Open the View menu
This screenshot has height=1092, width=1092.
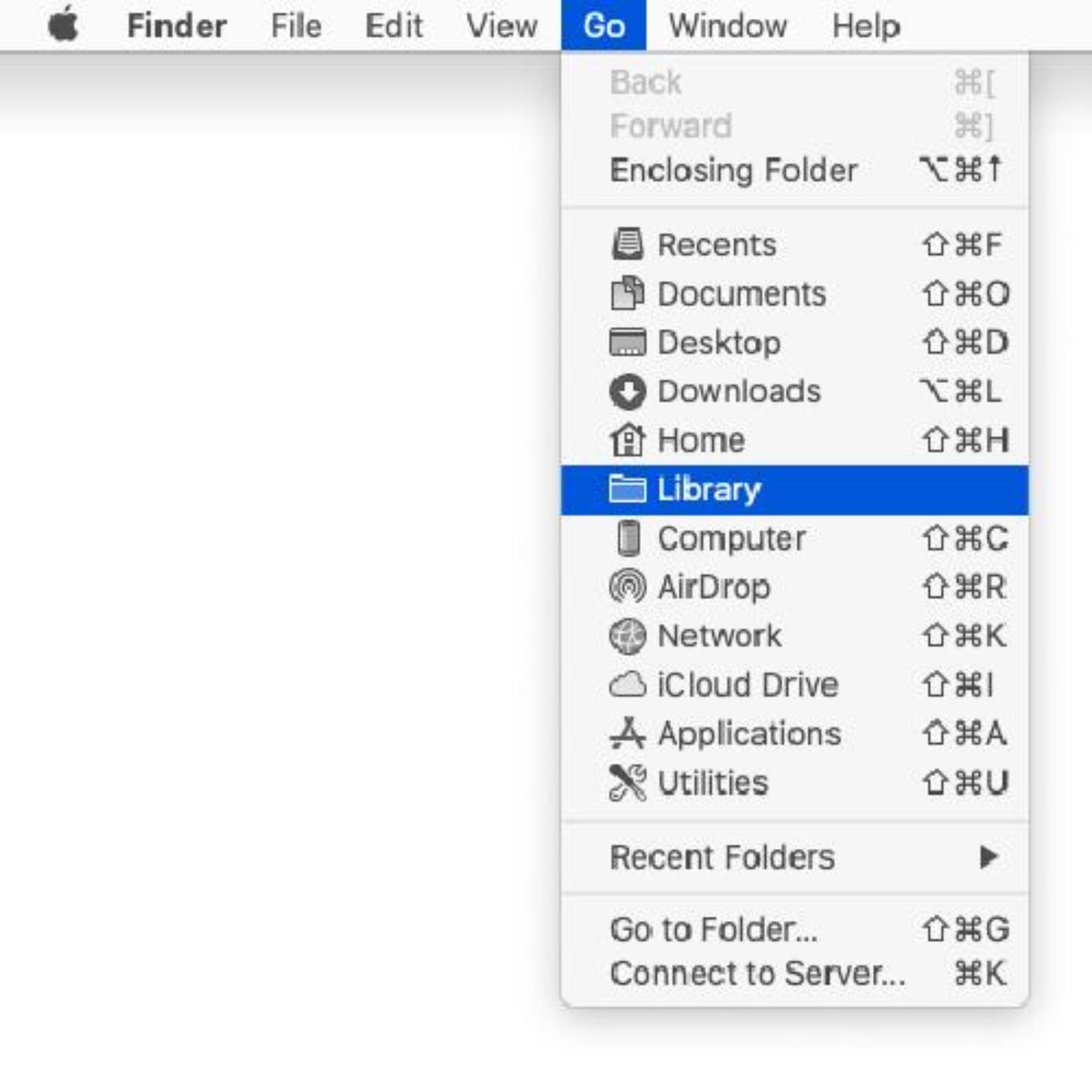pos(502,26)
